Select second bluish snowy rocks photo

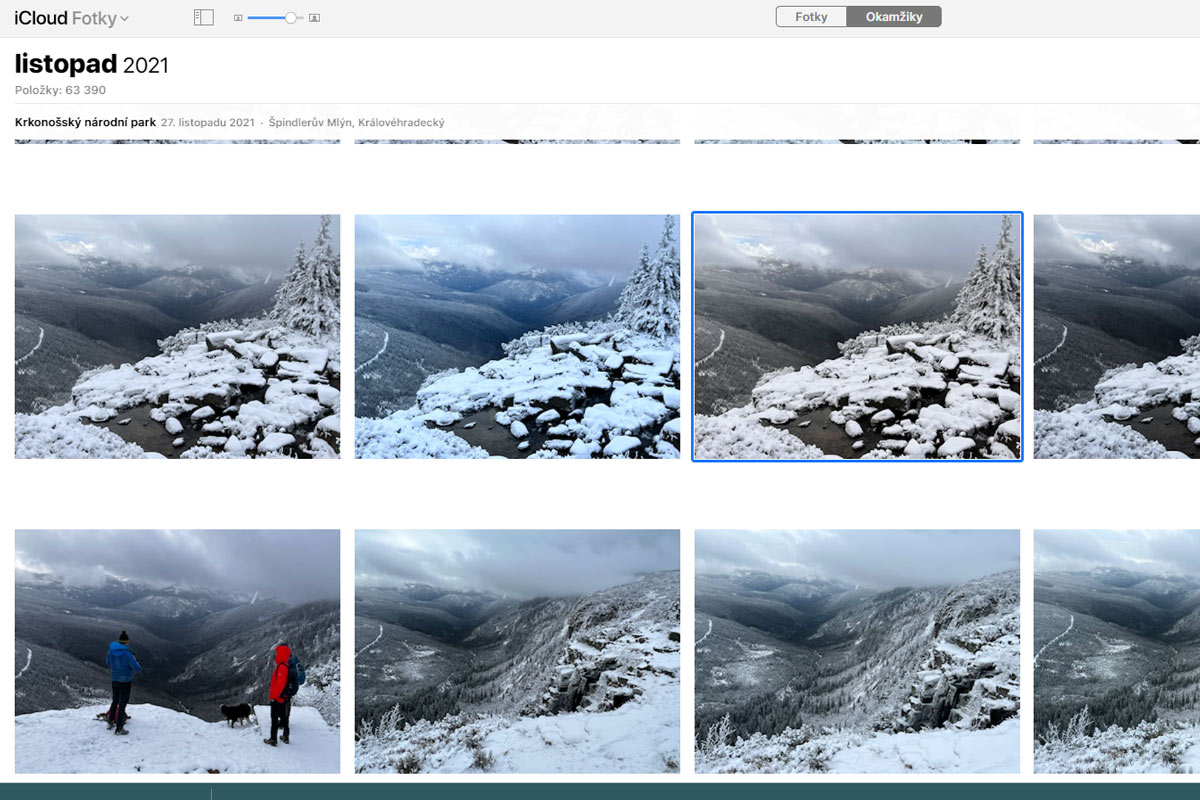[x=517, y=336]
